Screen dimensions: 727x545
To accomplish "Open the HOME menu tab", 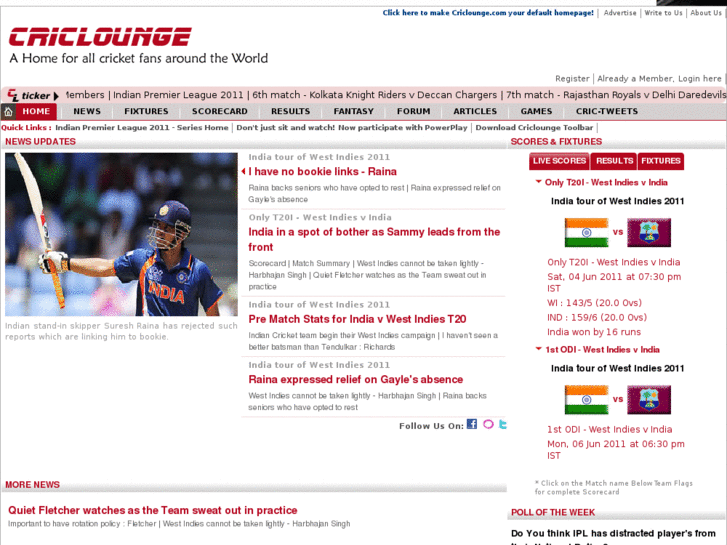I will pos(36,111).
